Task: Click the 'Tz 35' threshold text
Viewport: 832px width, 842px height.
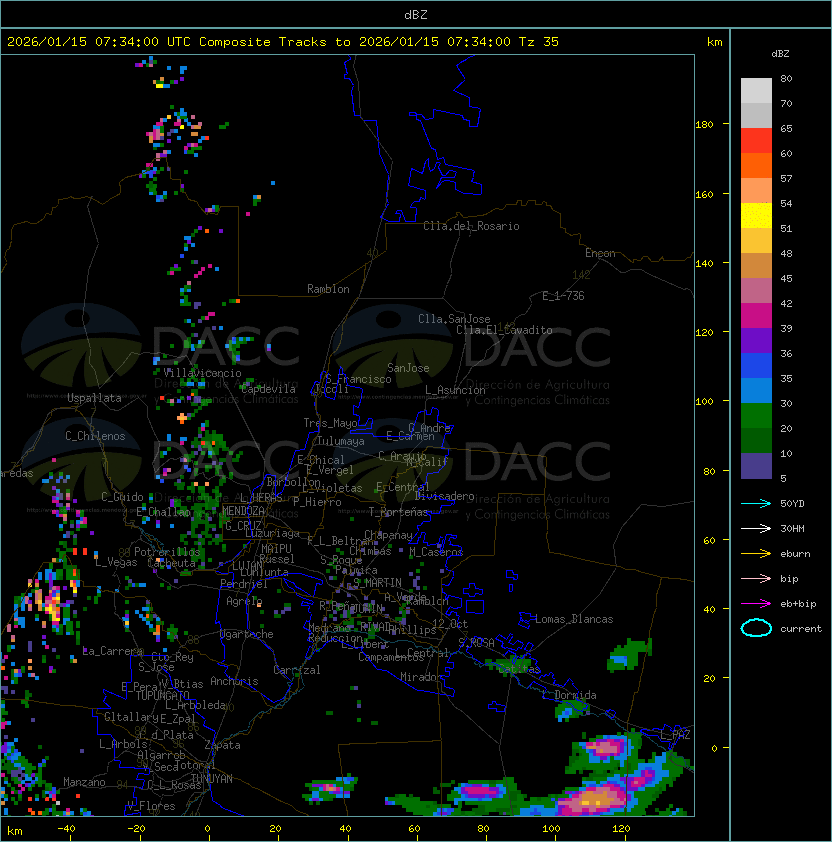Action: (539, 42)
